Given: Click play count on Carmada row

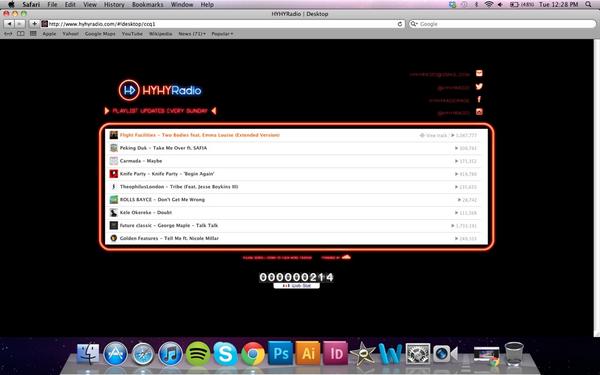Looking at the screenshot, I should 466,161.
